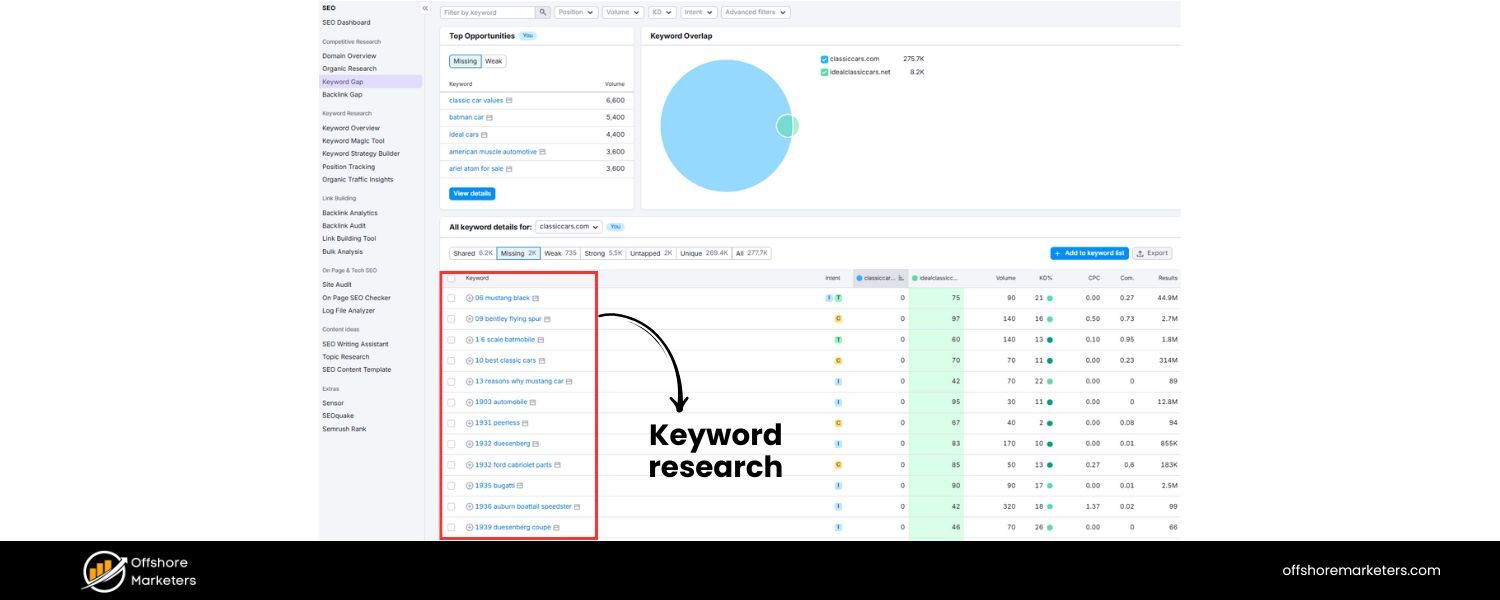This screenshot has height=600, width=1500.
Task: Open the classiccars.com domain selector dropdown
Action: click(570, 226)
